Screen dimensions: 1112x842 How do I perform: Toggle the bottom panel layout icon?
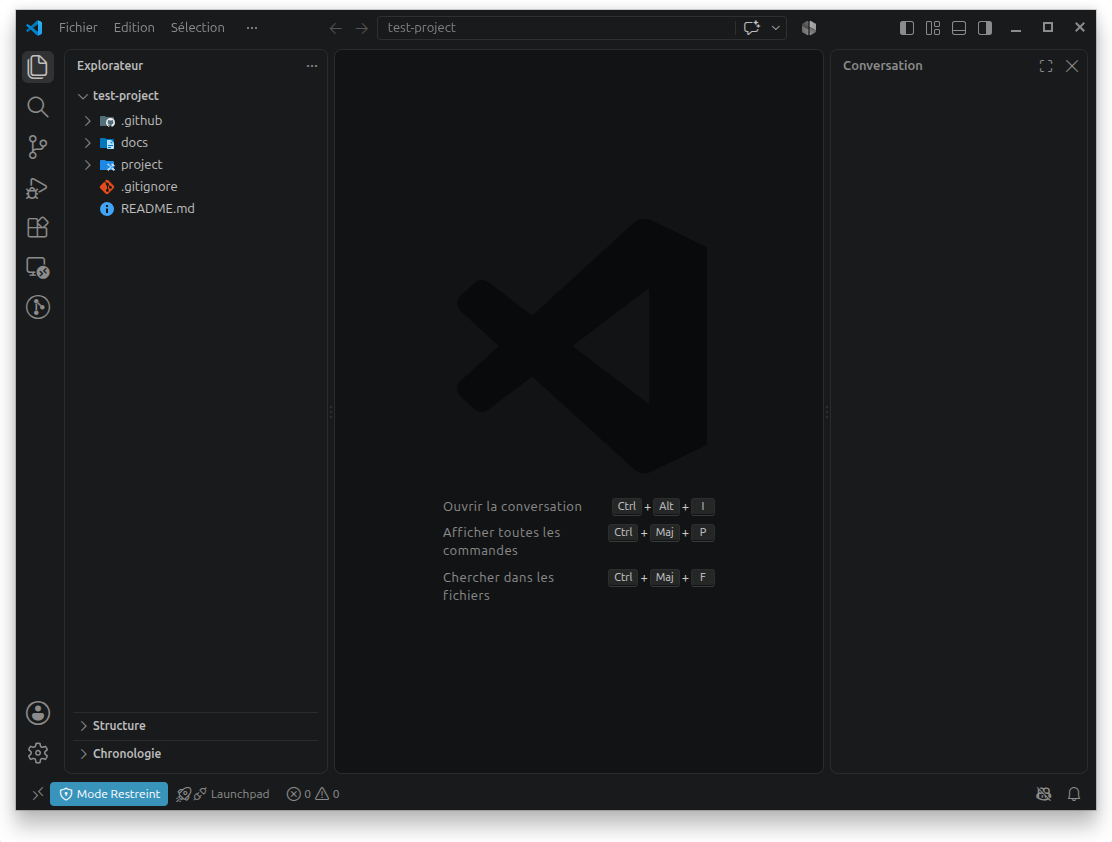pos(959,28)
